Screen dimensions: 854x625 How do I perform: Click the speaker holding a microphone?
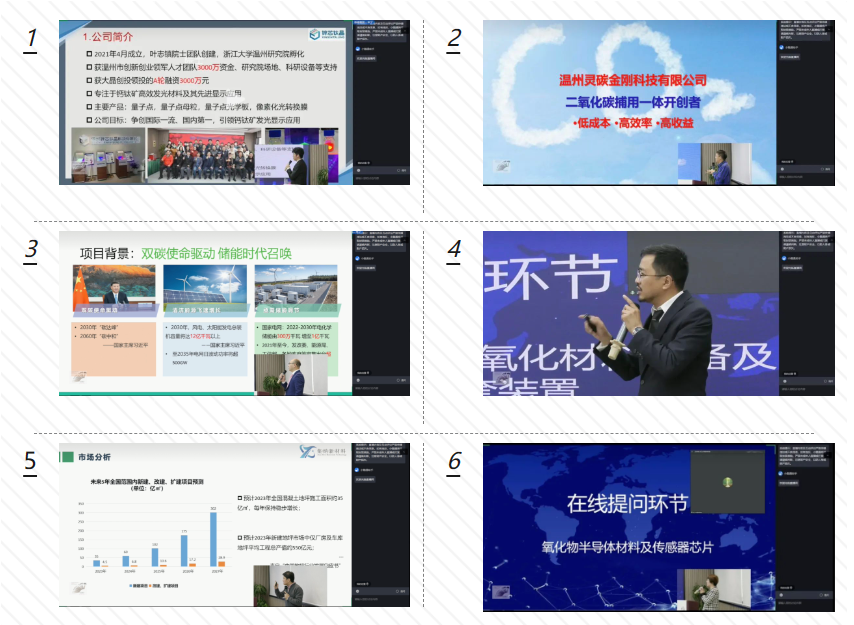point(654,320)
